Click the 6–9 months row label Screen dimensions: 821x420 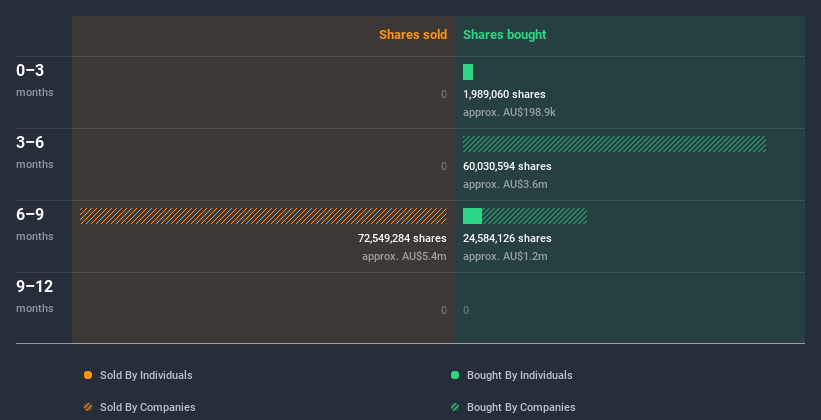(35, 224)
